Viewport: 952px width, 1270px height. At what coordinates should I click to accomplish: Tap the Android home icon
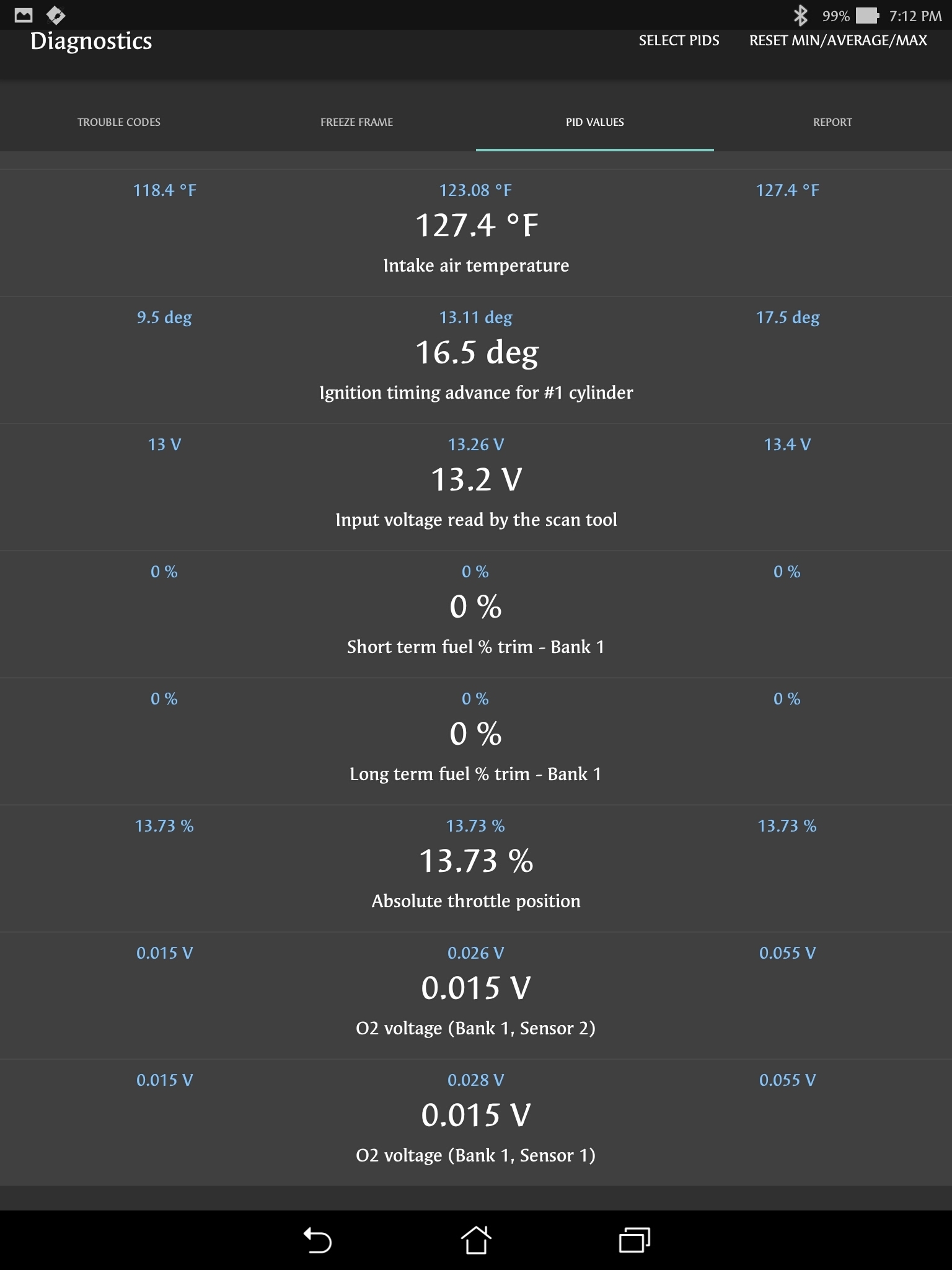pyautogui.click(x=476, y=1240)
